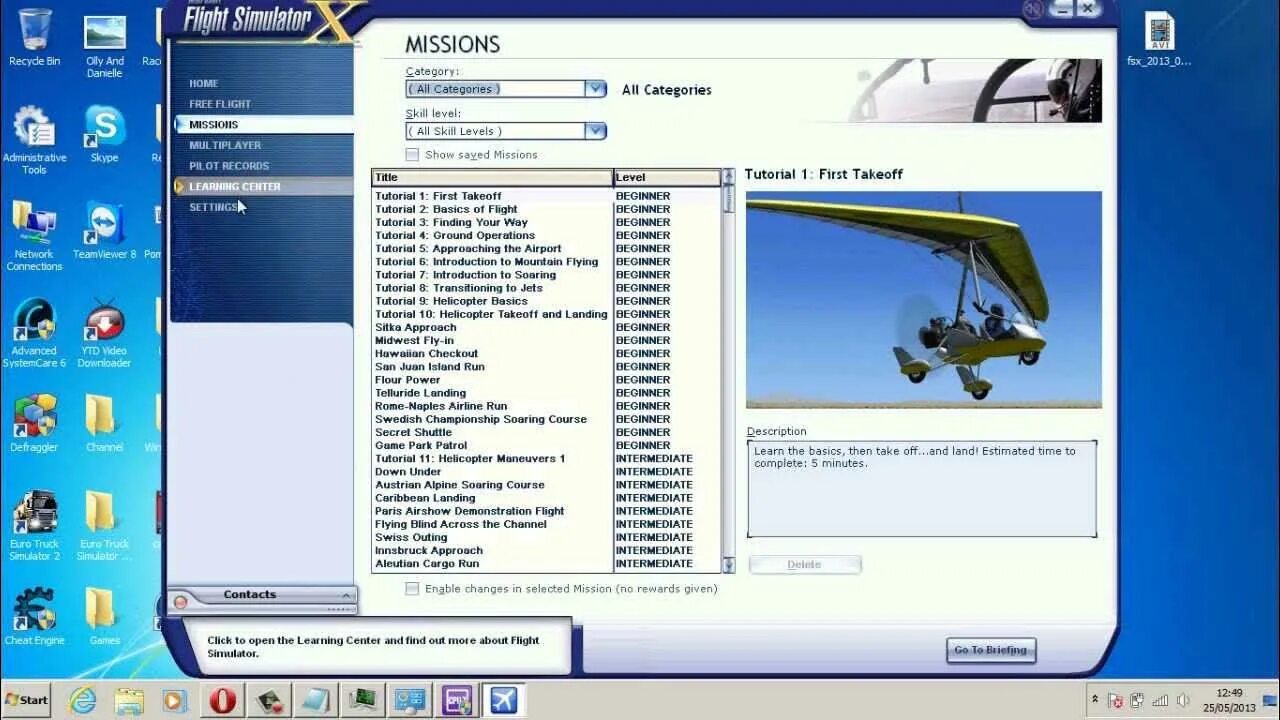Show hidden system tray icons
Viewport: 1280px width, 720px height.
(1095, 700)
